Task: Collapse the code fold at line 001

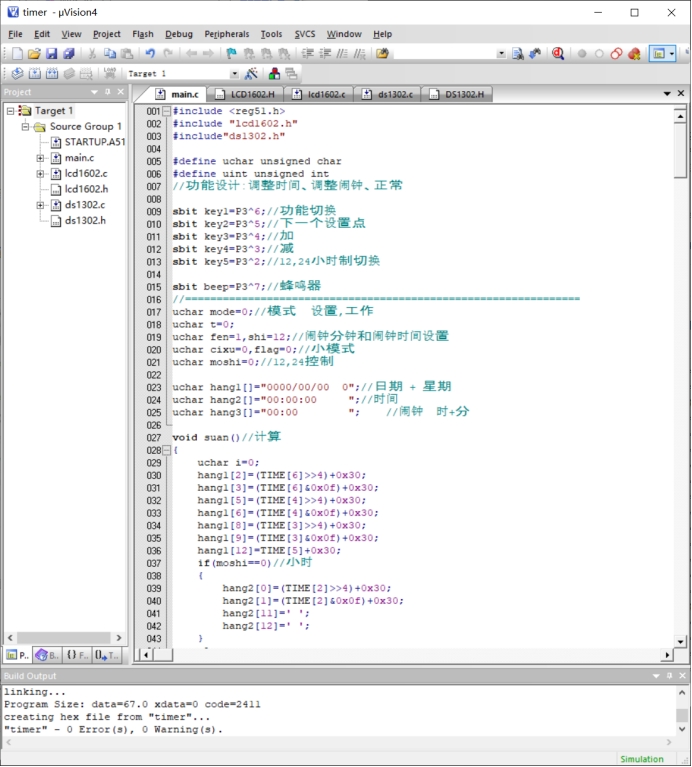Action: coord(166,111)
